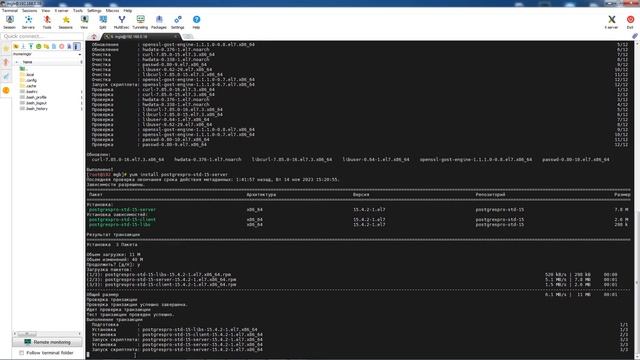Click the SFTP download arrow icon
Image resolution: width=640 pixels, height=360 pixels.
click(x=23, y=47)
